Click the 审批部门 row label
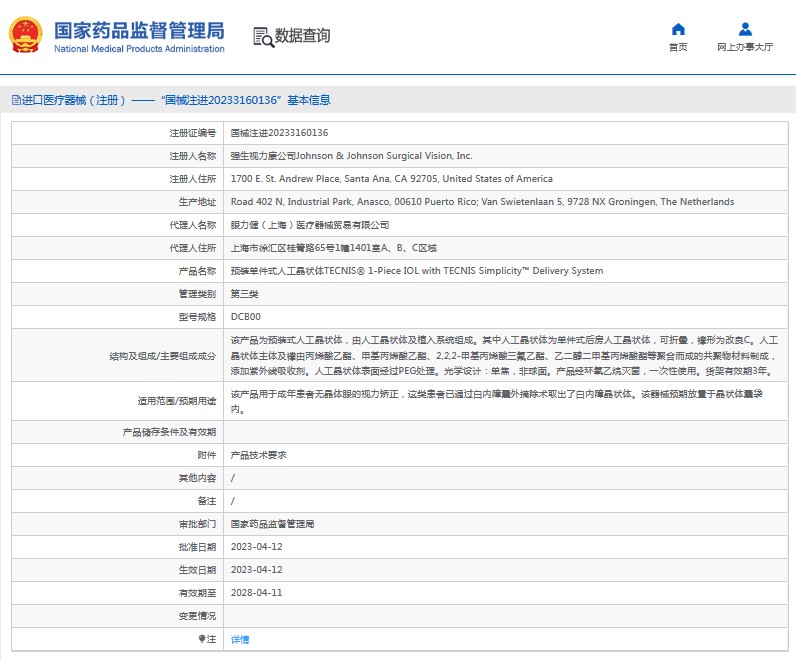 click(197, 524)
